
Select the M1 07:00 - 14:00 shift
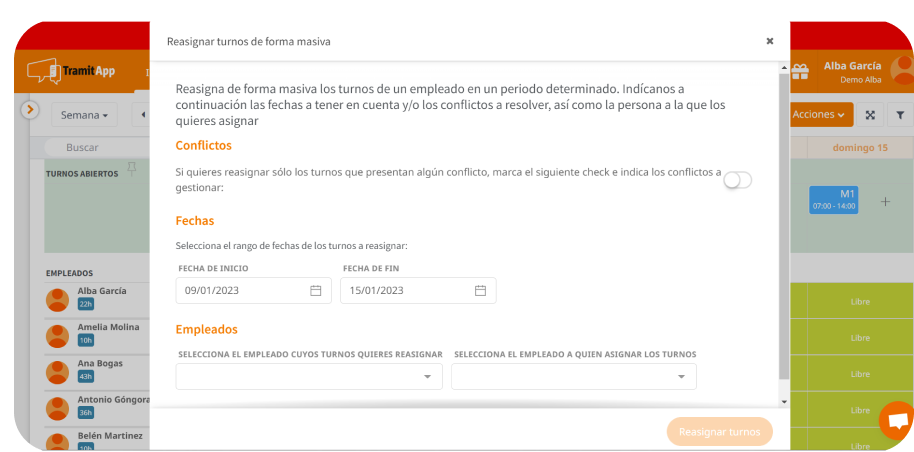833,199
